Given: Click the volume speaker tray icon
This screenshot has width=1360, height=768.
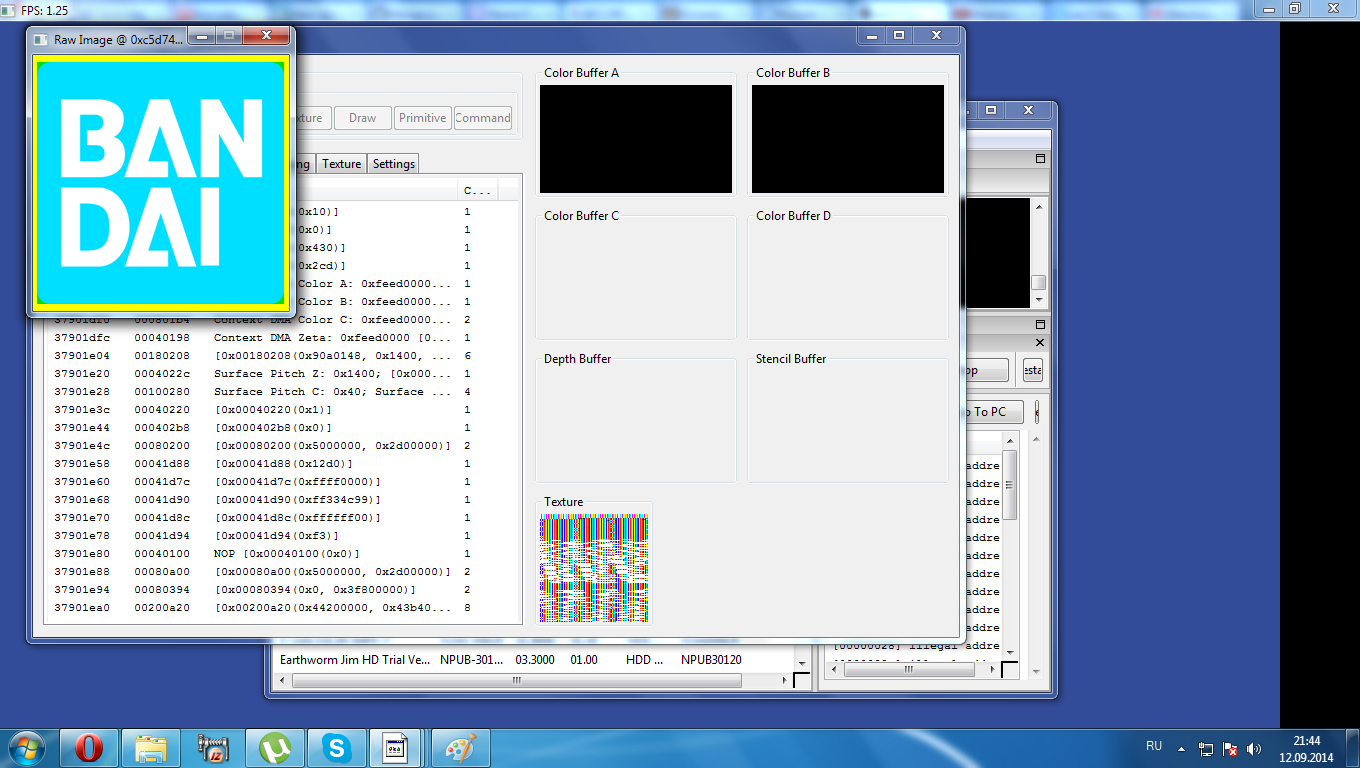Looking at the screenshot, I should pos(1254,748).
